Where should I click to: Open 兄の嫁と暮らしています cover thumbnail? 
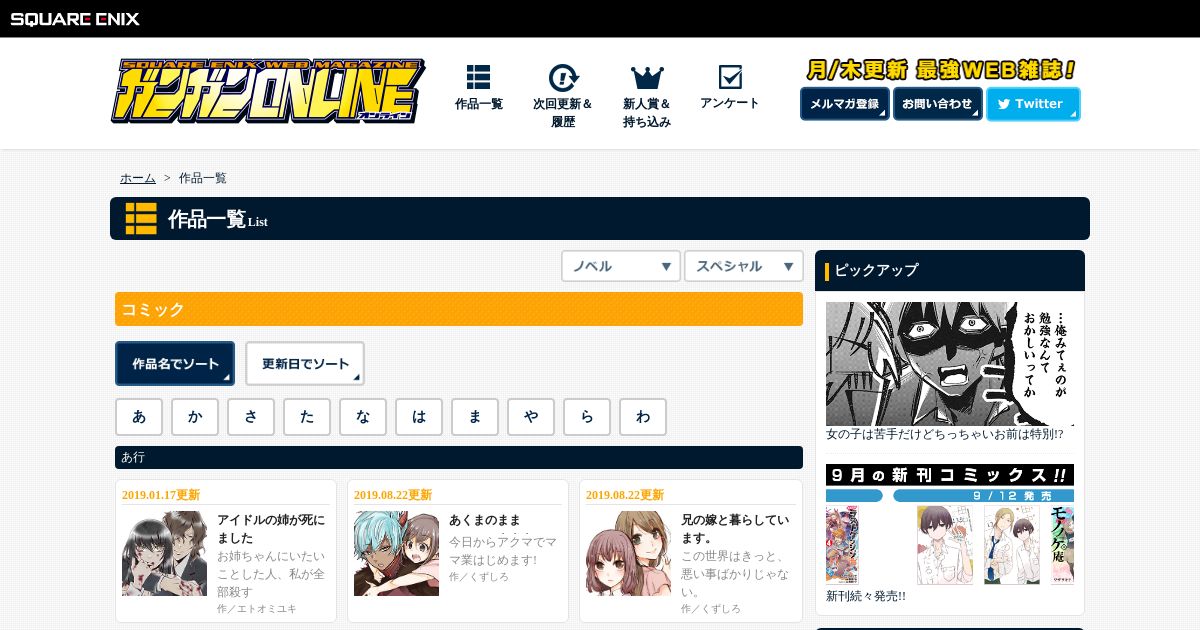coord(628,554)
